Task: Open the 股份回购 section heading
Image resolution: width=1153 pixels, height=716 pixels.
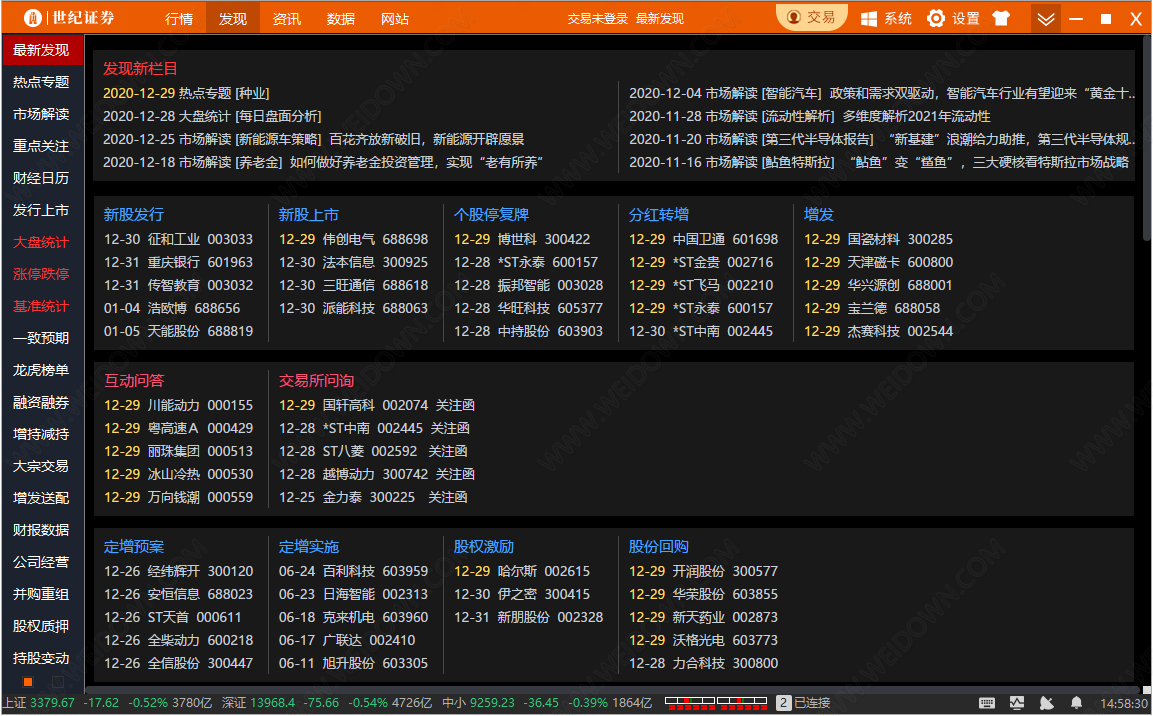Action: (658, 547)
